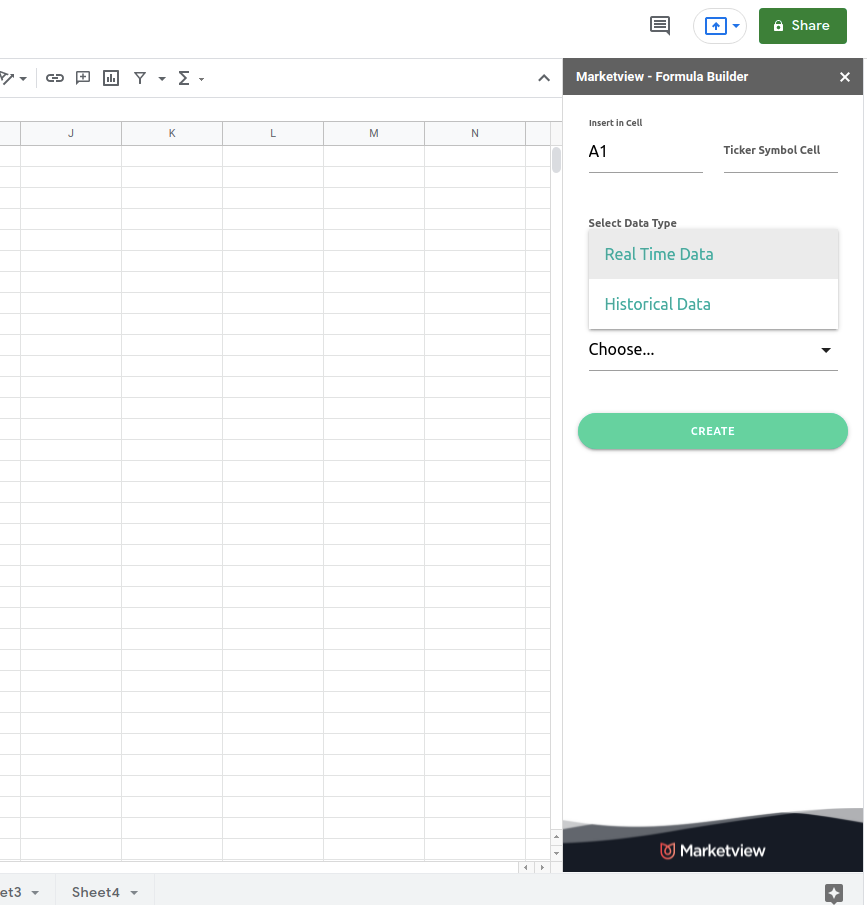Switch to the Sheet4 tab
Viewport: 867px width, 905px height.
click(95, 892)
